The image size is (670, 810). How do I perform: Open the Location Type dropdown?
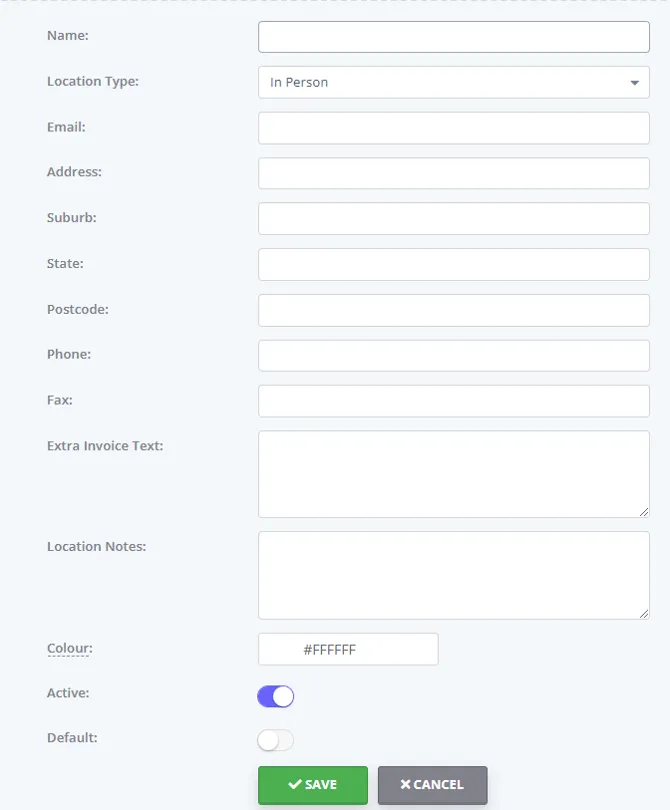click(454, 82)
